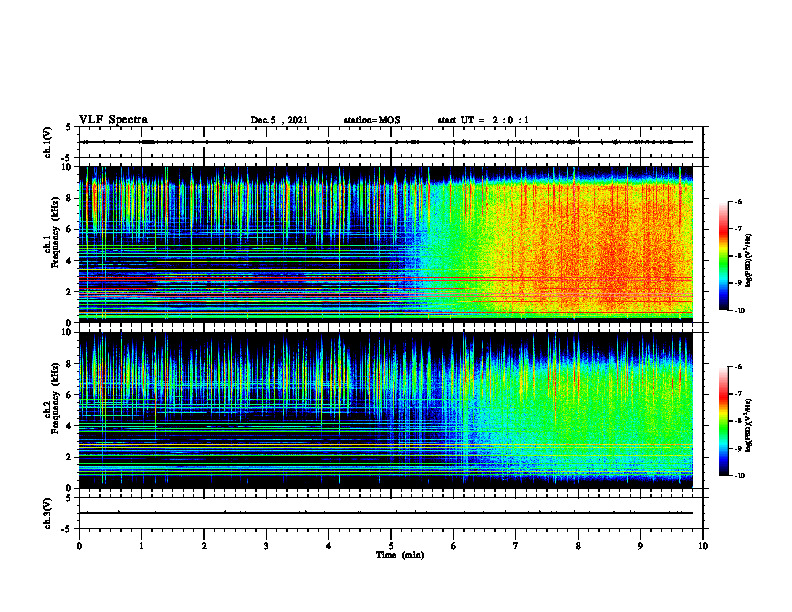This screenshot has width=792, height=612.
Task: Click the "5" tick on ch.1(V) axis
Action: [69, 127]
